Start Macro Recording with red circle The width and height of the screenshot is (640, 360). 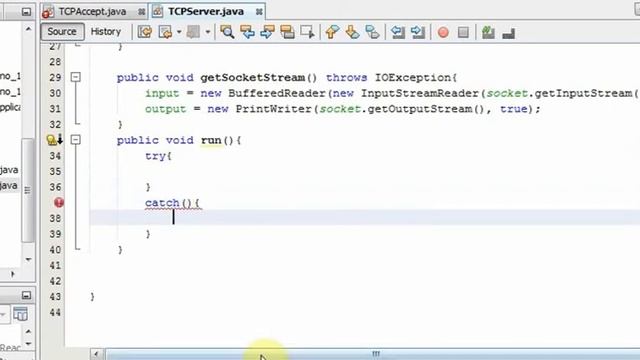pyautogui.click(x=443, y=32)
